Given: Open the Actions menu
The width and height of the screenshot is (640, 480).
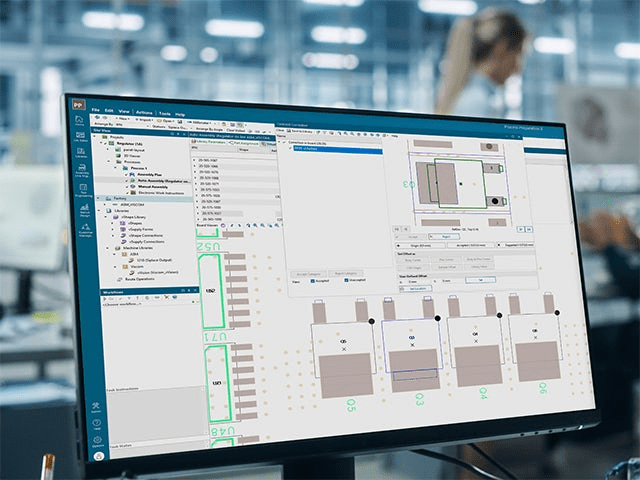Looking at the screenshot, I should [143, 111].
